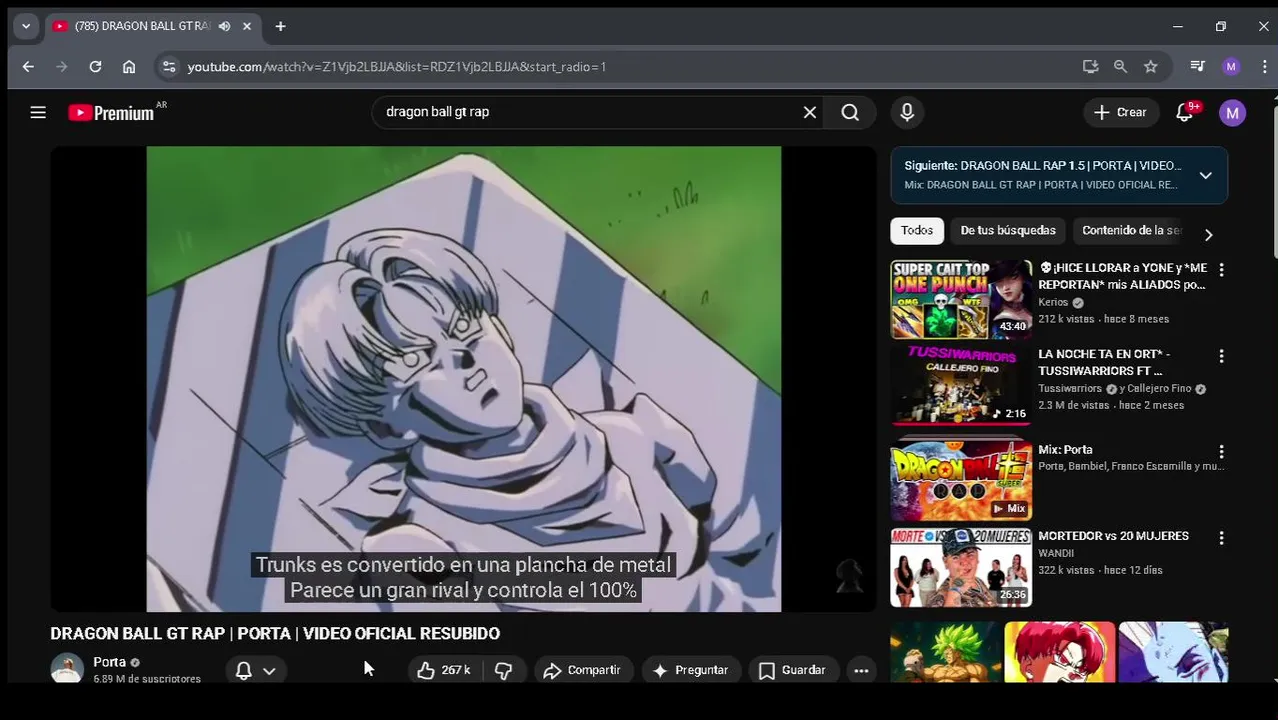Click the search magnifier button
The width and height of the screenshot is (1278, 720).
[x=850, y=113]
